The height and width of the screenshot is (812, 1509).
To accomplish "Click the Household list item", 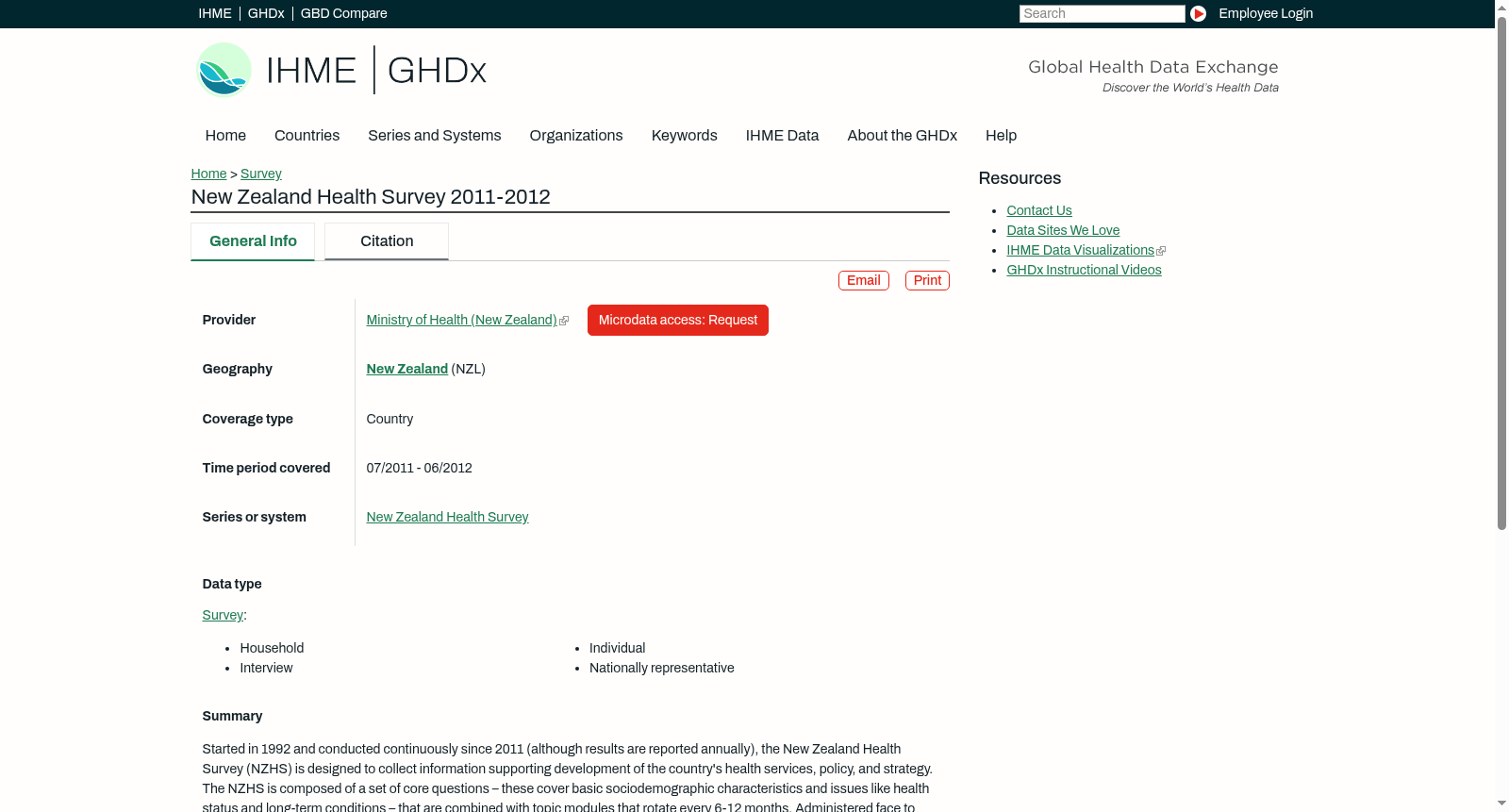I will pyautogui.click(x=272, y=649).
